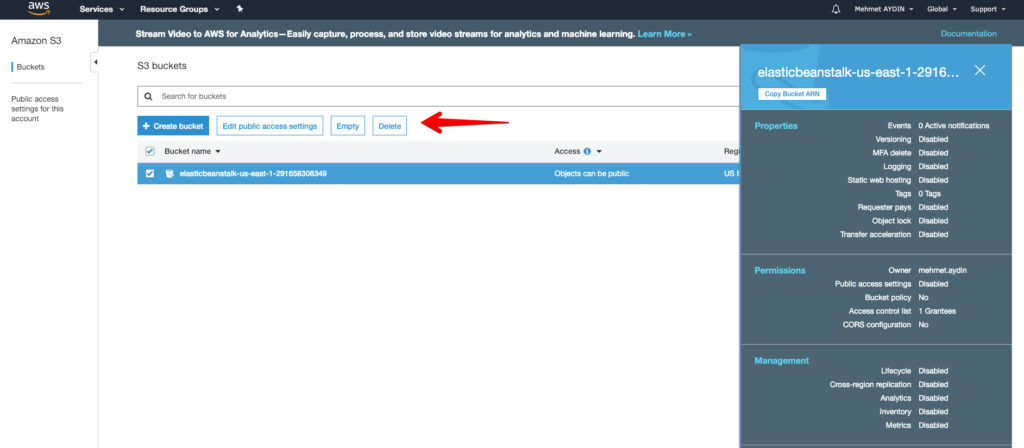Click the Versioning Disabled value
The image size is (1024, 448).
pyautogui.click(x=933, y=139)
